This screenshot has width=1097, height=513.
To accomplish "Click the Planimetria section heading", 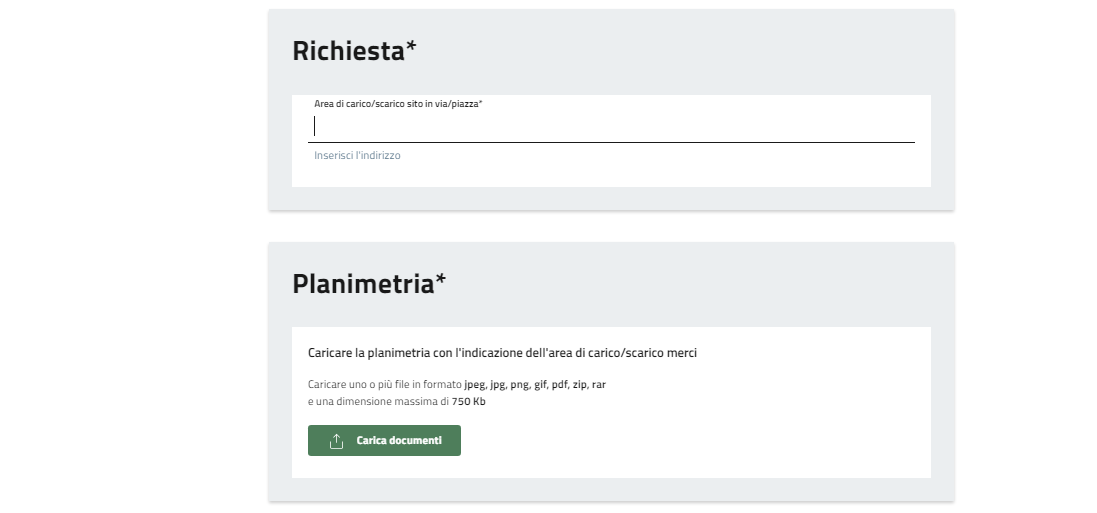I will (362, 284).
